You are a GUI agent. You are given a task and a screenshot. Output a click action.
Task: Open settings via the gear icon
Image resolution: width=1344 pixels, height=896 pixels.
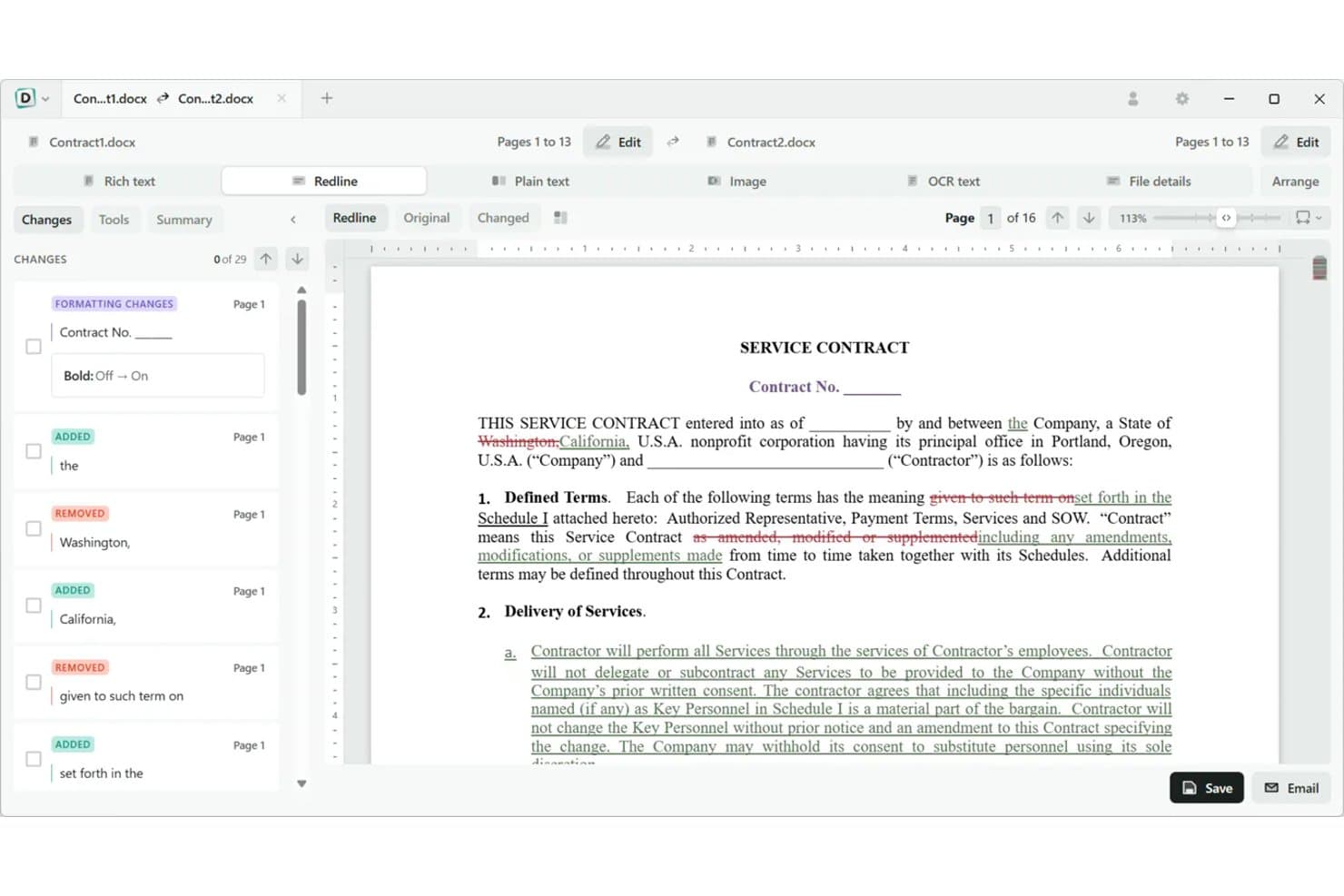point(1181,98)
